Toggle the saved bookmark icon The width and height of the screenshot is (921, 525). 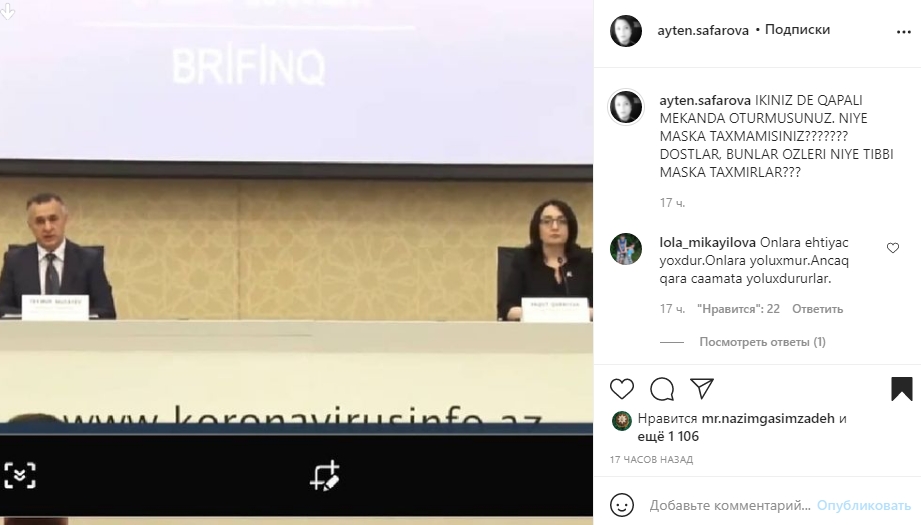pos(902,389)
